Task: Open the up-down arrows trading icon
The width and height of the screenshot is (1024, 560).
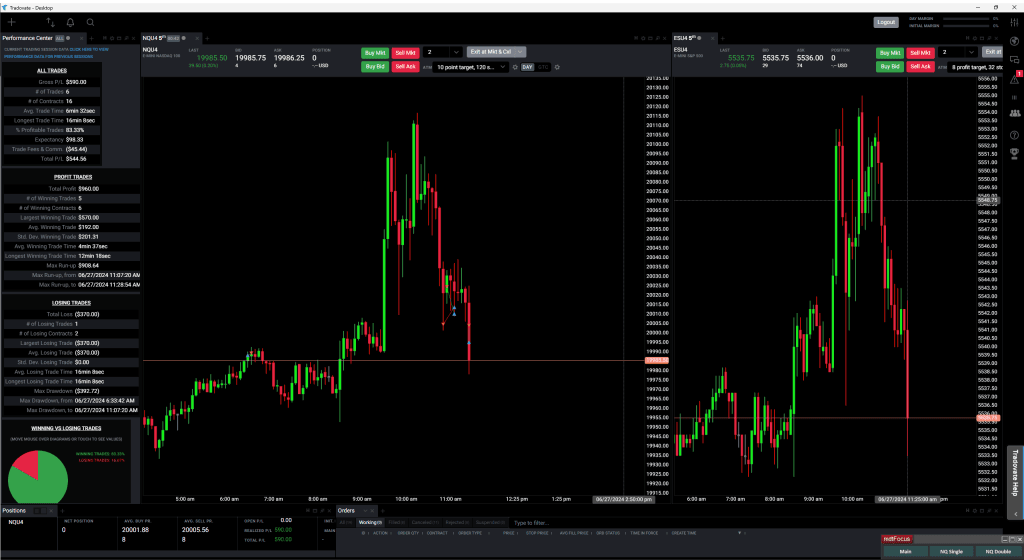Action: (x=50, y=22)
